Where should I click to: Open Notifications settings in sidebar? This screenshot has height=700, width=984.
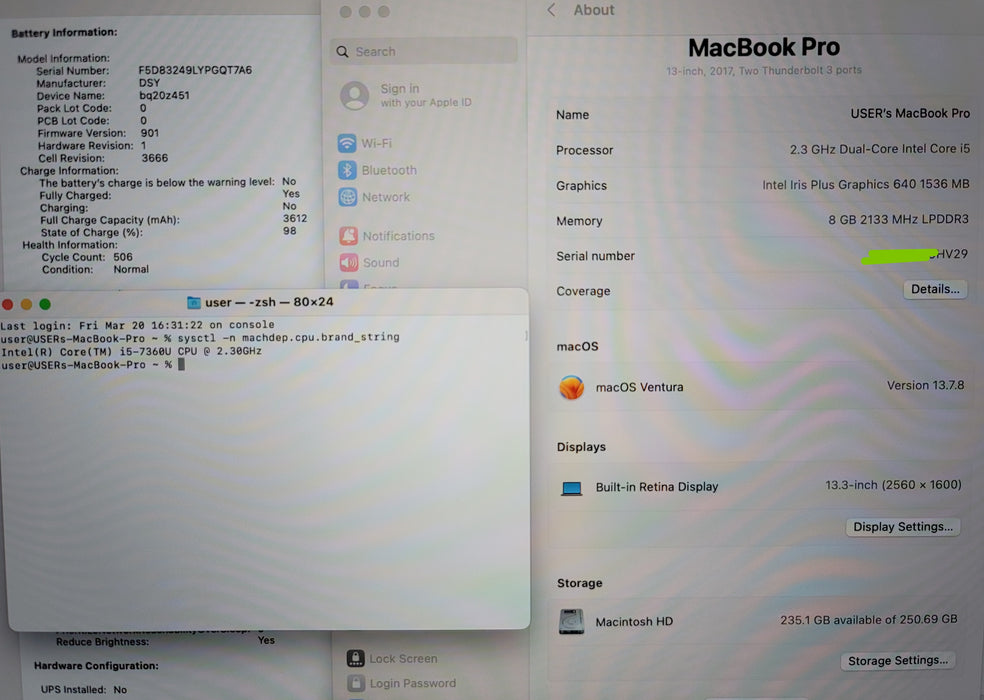(387, 236)
